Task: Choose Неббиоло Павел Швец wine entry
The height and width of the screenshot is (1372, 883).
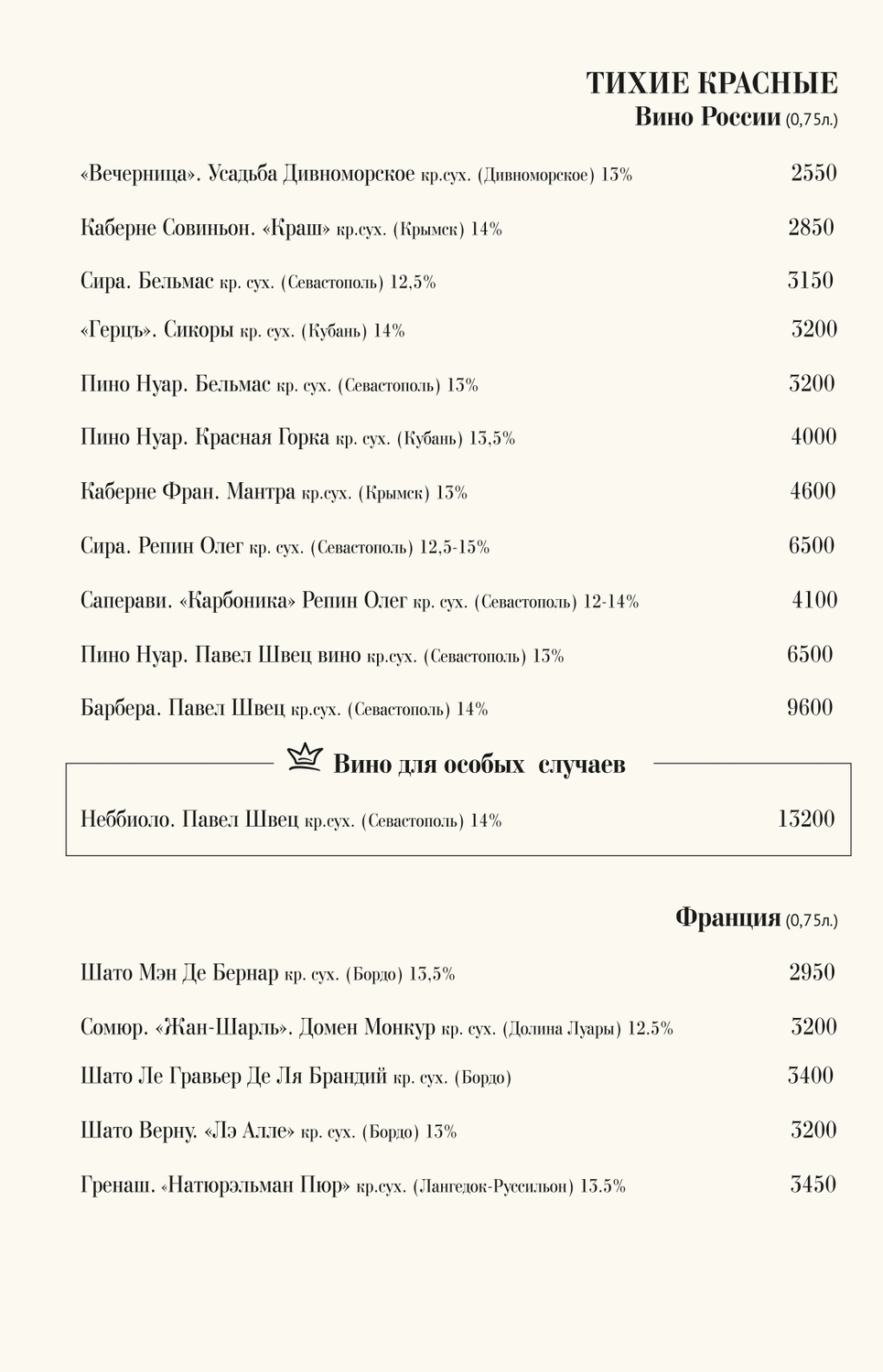Action: pyautogui.click(x=291, y=820)
